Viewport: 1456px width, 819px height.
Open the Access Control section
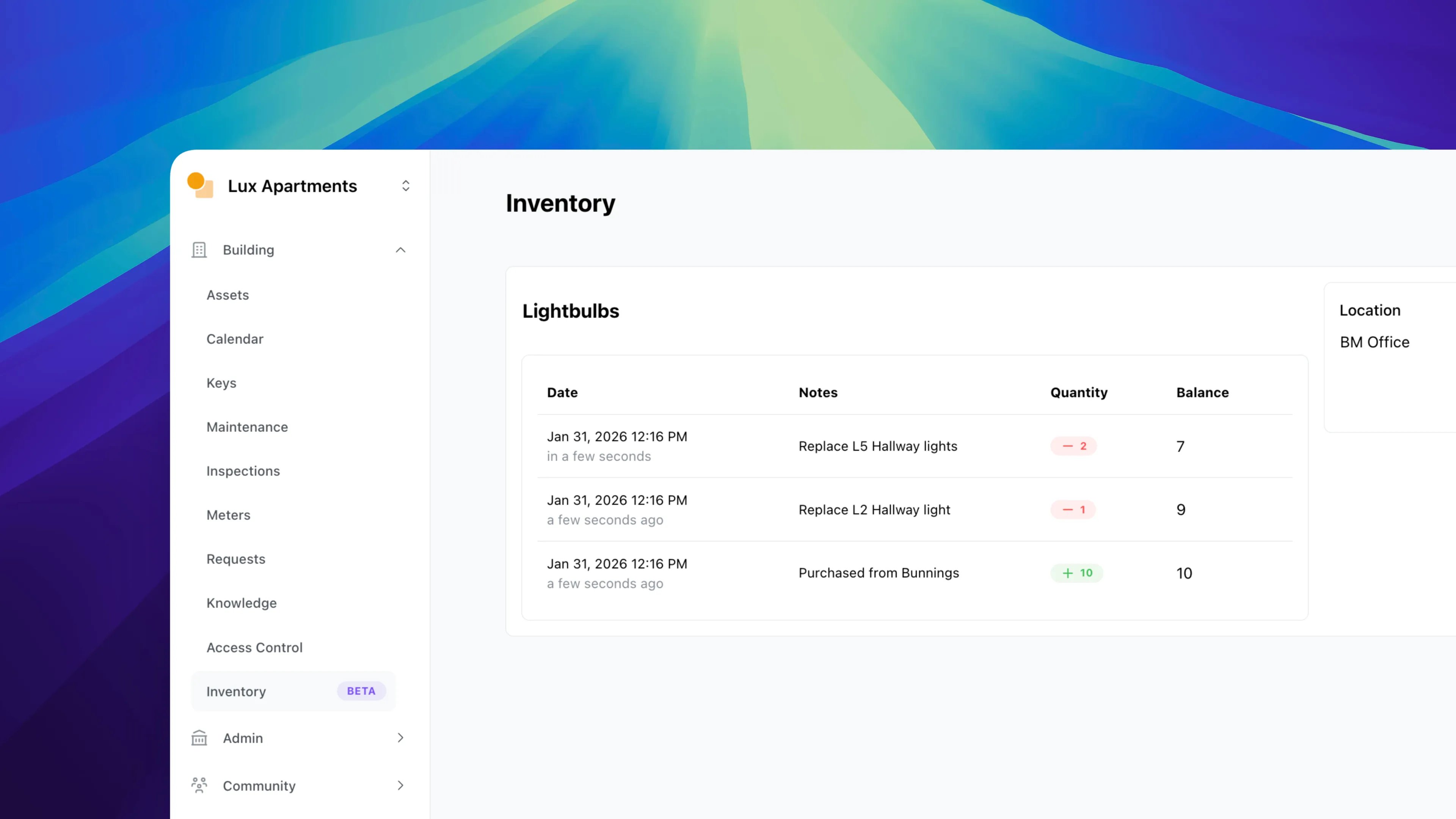point(254,647)
